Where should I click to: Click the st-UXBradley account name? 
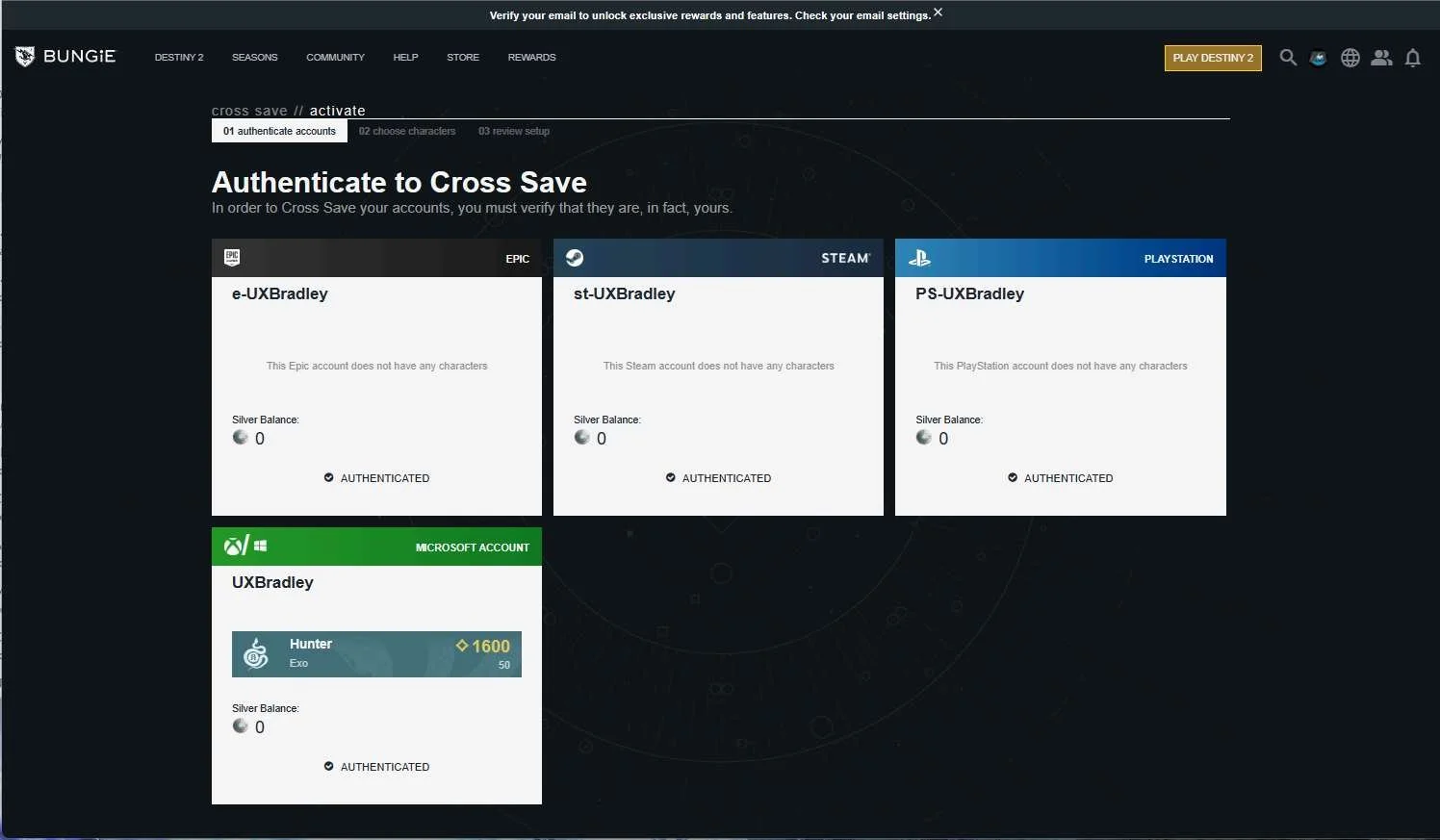click(x=625, y=293)
